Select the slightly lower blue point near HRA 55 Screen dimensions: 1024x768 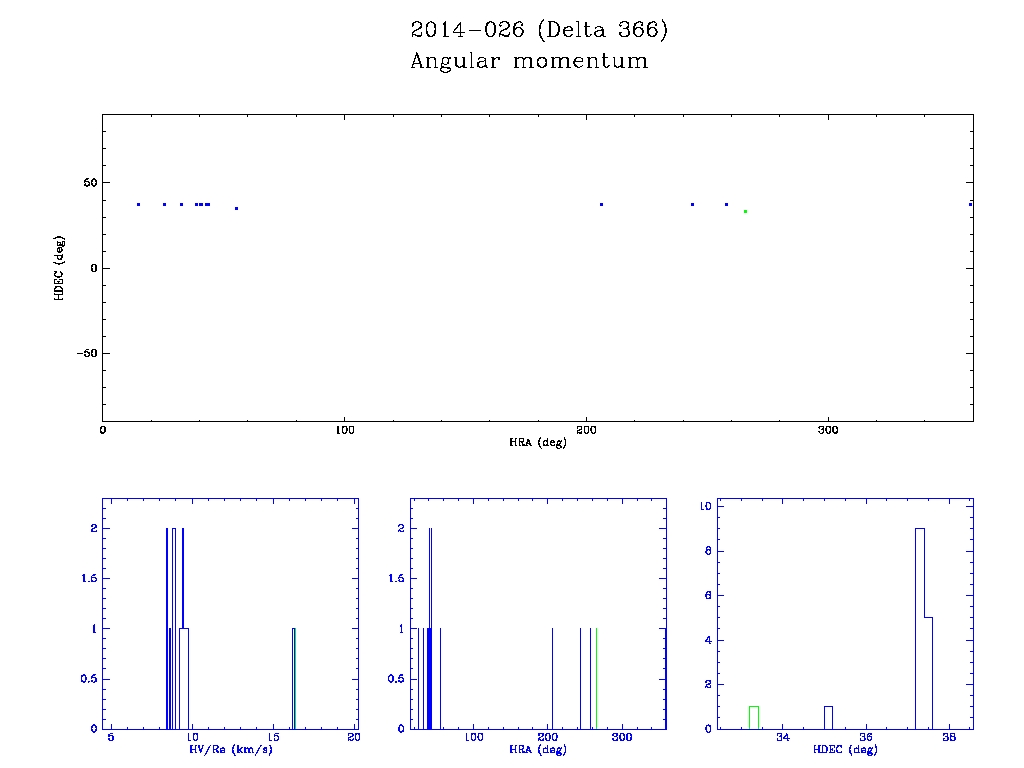[236, 208]
